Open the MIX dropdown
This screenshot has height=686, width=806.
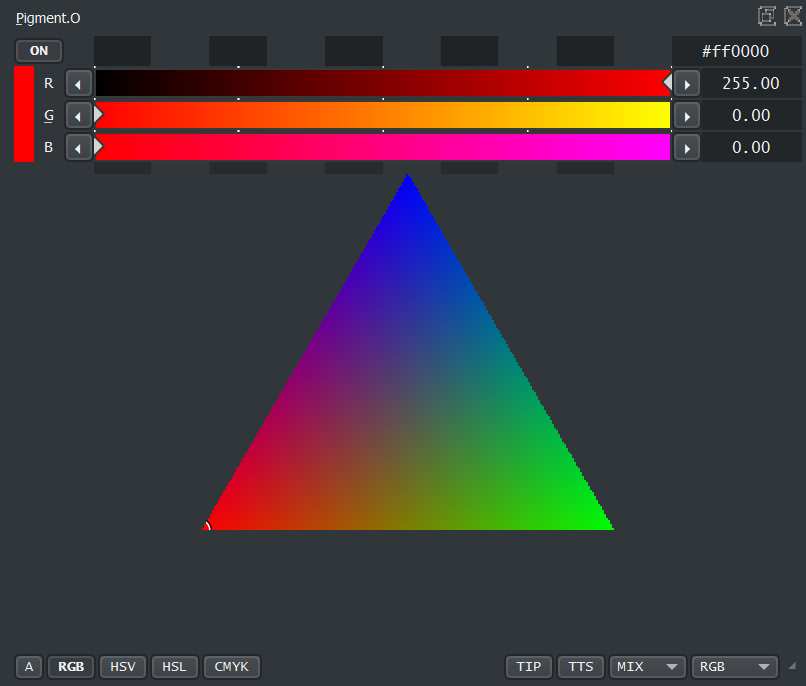coord(647,667)
